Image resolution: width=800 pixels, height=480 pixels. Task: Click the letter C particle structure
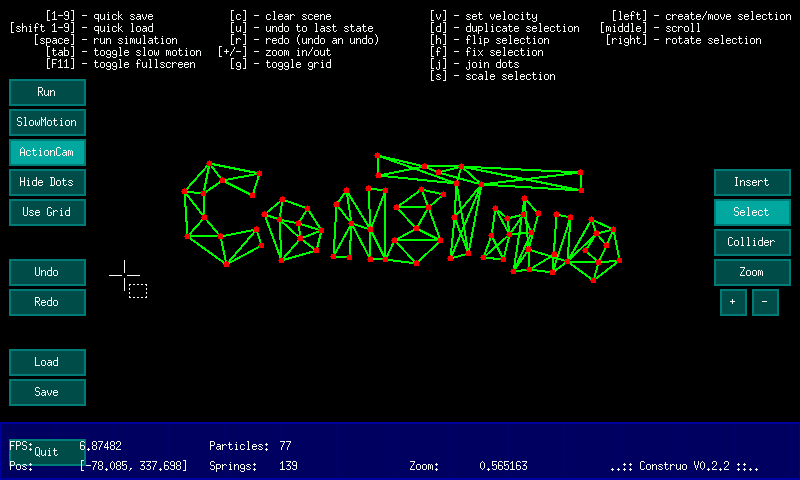(223, 214)
